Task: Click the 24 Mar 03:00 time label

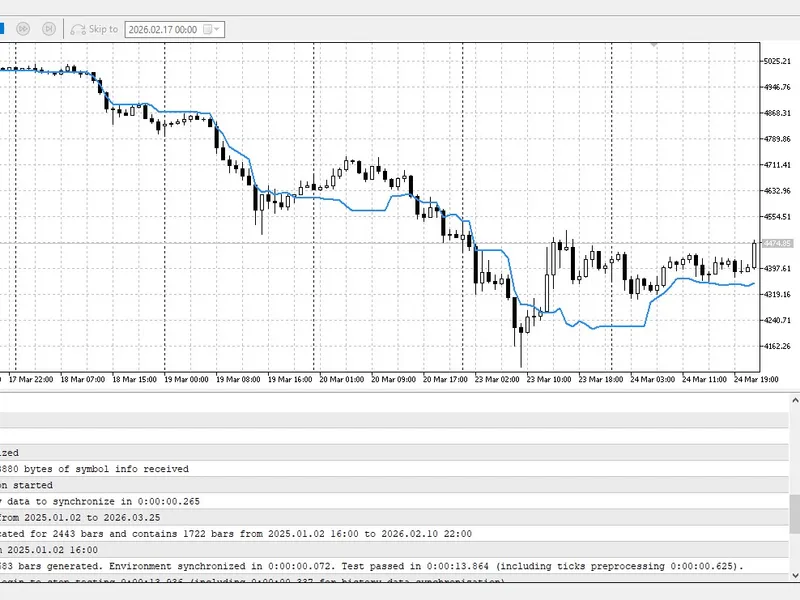Action: pyautogui.click(x=652, y=380)
